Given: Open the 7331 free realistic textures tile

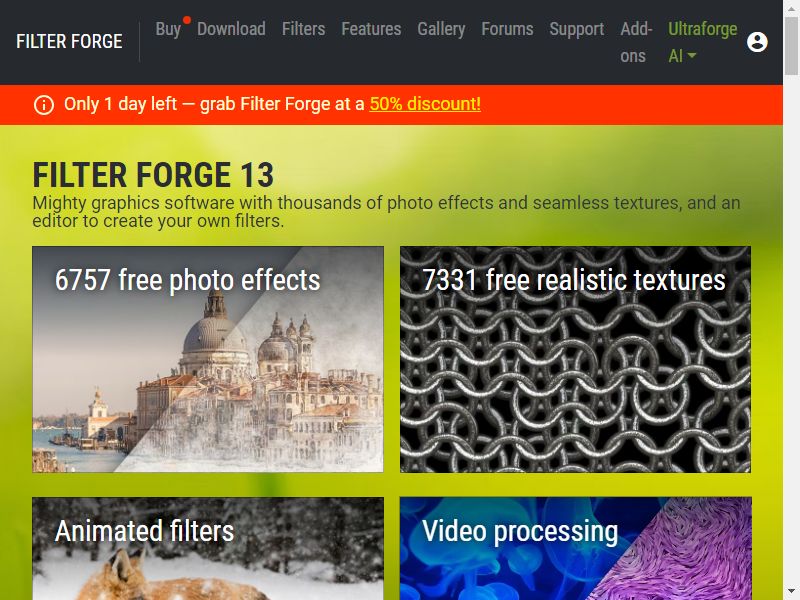Looking at the screenshot, I should (575, 359).
